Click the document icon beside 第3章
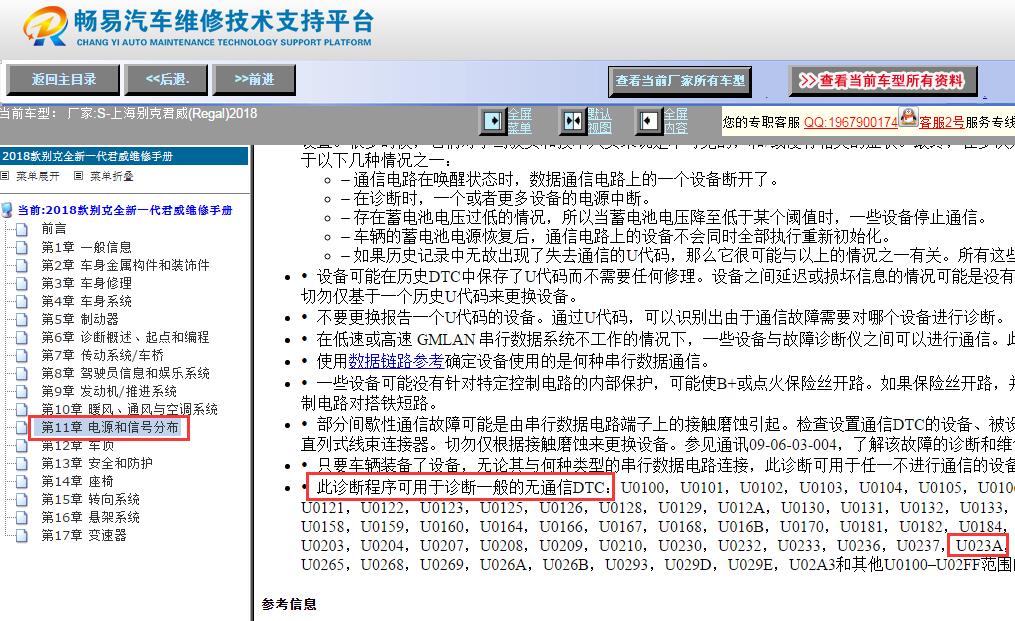 click(x=22, y=284)
